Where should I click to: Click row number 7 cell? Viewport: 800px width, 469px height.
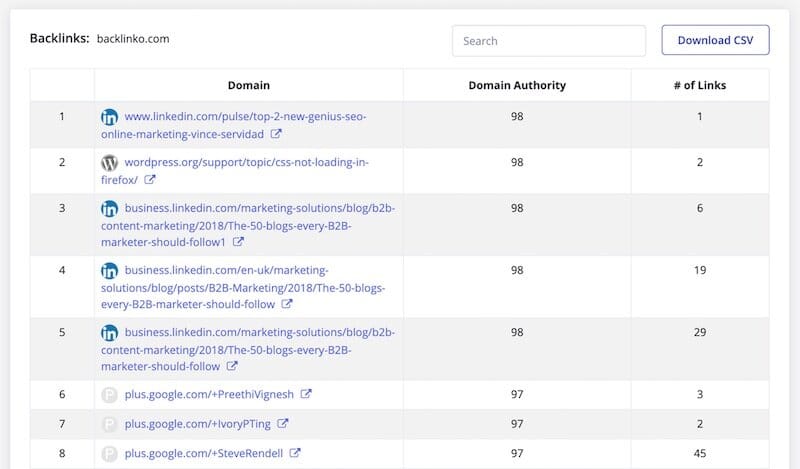pyautogui.click(x=62, y=424)
